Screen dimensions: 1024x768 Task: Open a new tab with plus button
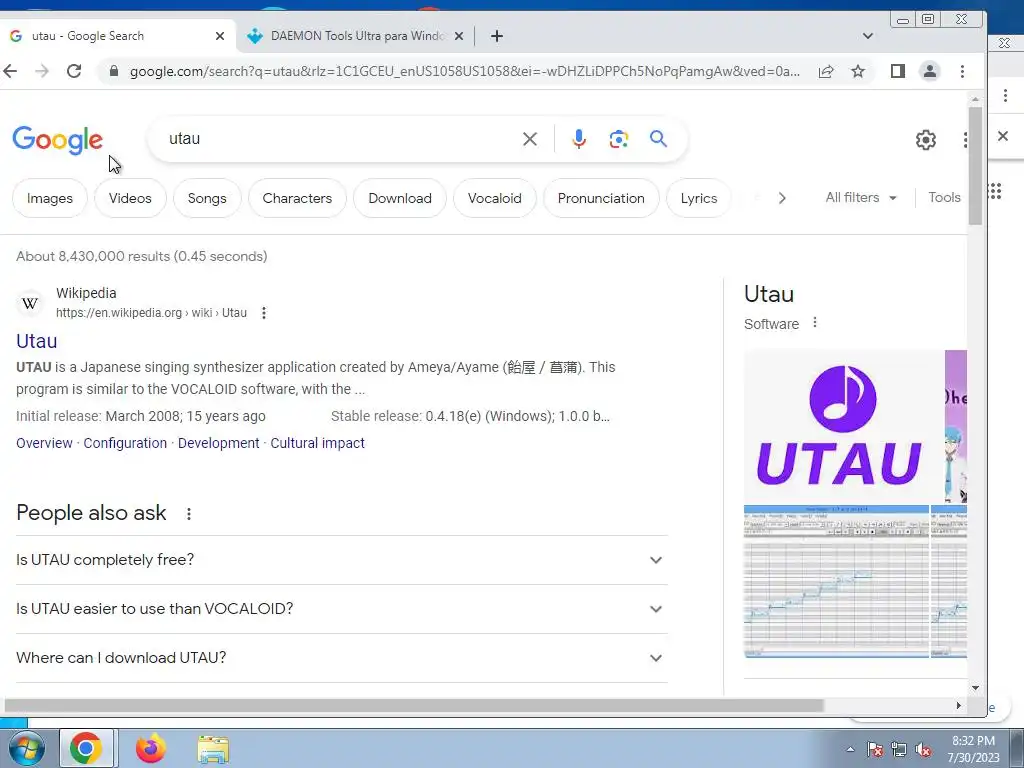496,36
